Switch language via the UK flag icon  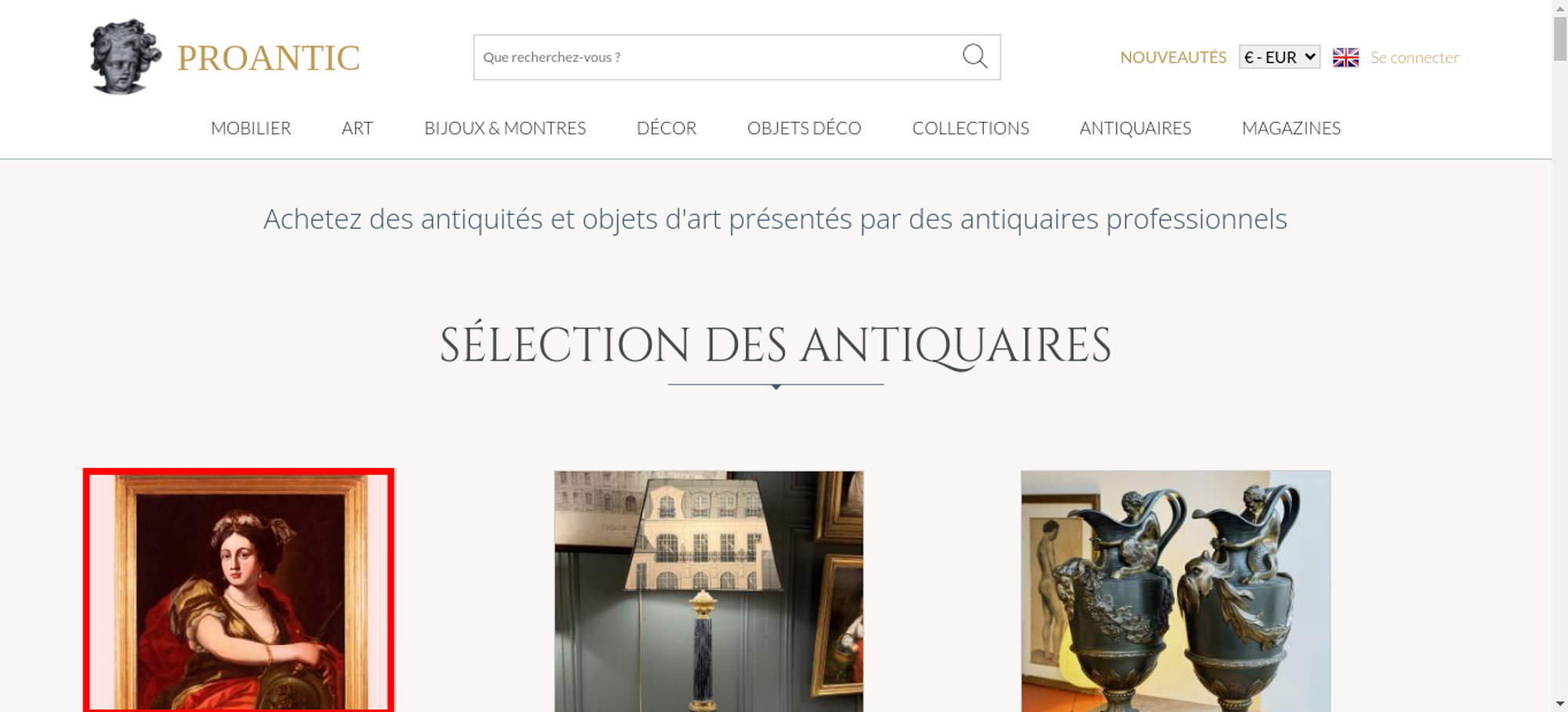coord(1345,57)
